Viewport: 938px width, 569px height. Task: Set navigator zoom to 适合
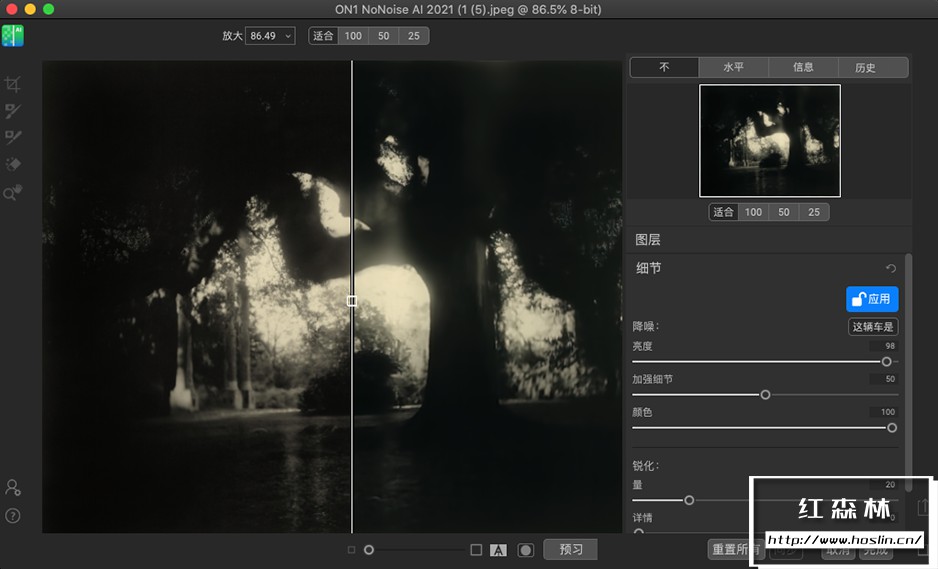tap(723, 212)
